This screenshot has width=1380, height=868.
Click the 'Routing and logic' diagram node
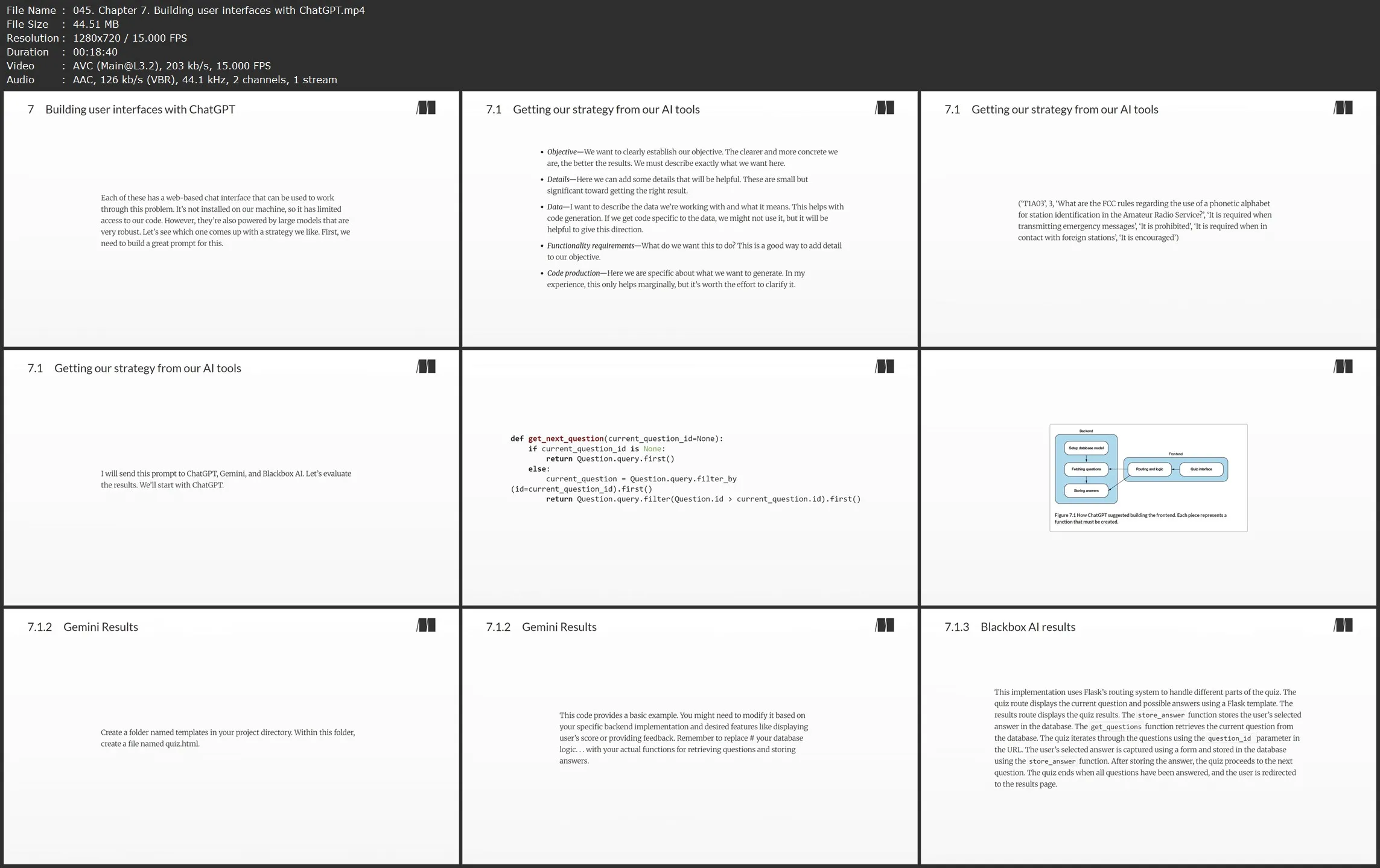coord(1149,469)
